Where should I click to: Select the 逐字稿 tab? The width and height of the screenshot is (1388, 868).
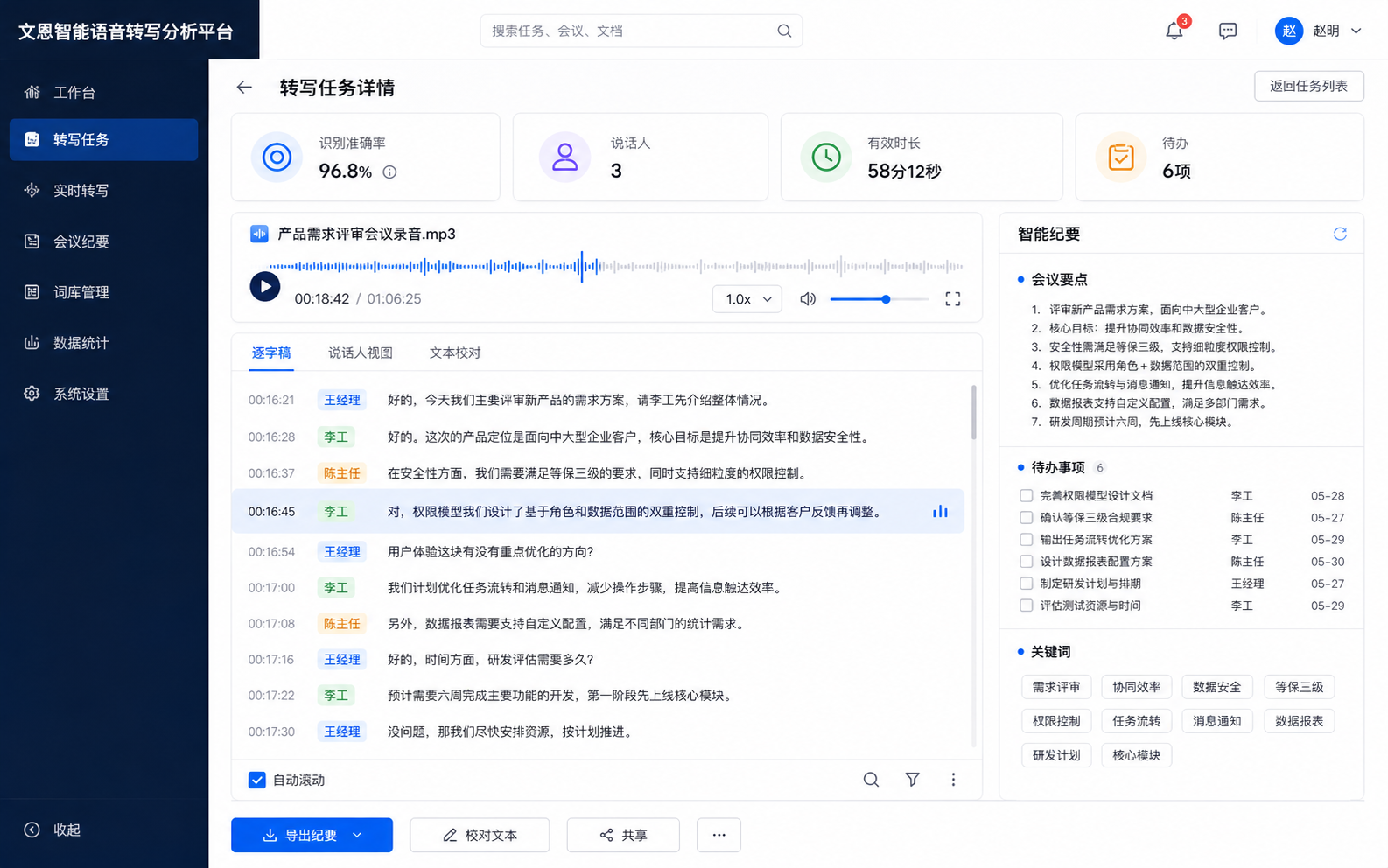271,353
